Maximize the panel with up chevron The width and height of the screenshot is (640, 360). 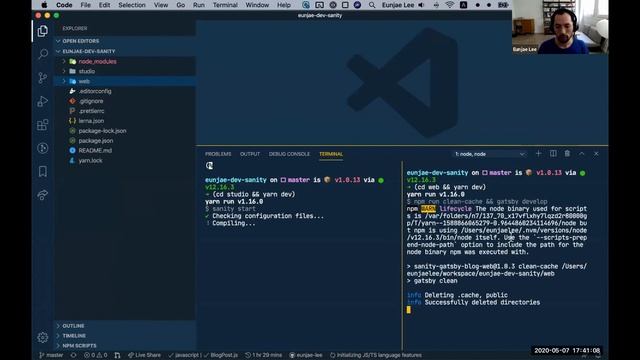tap(582, 153)
